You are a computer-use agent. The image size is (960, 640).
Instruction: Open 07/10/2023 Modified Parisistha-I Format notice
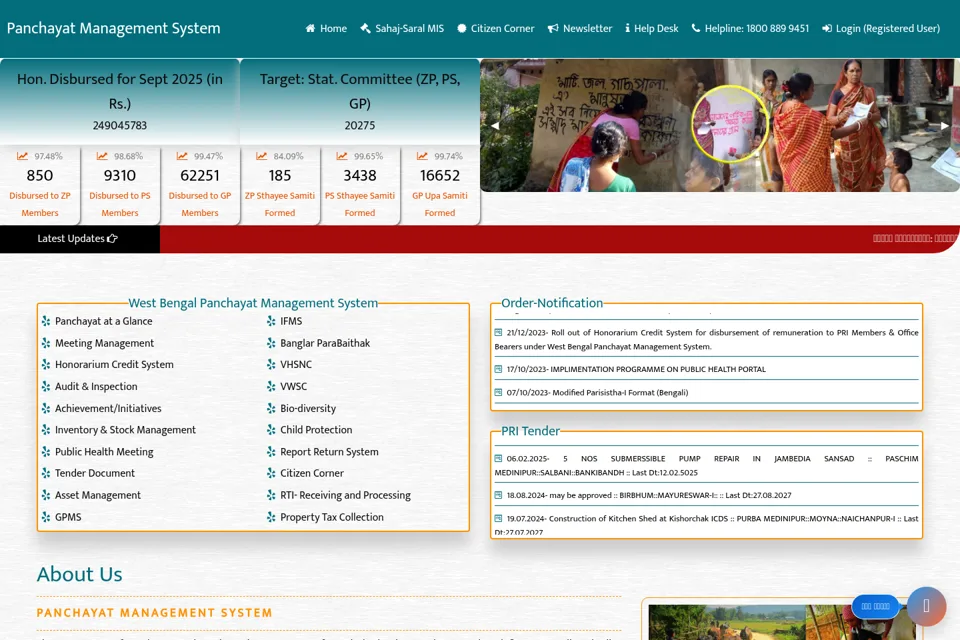(x=597, y=393)
